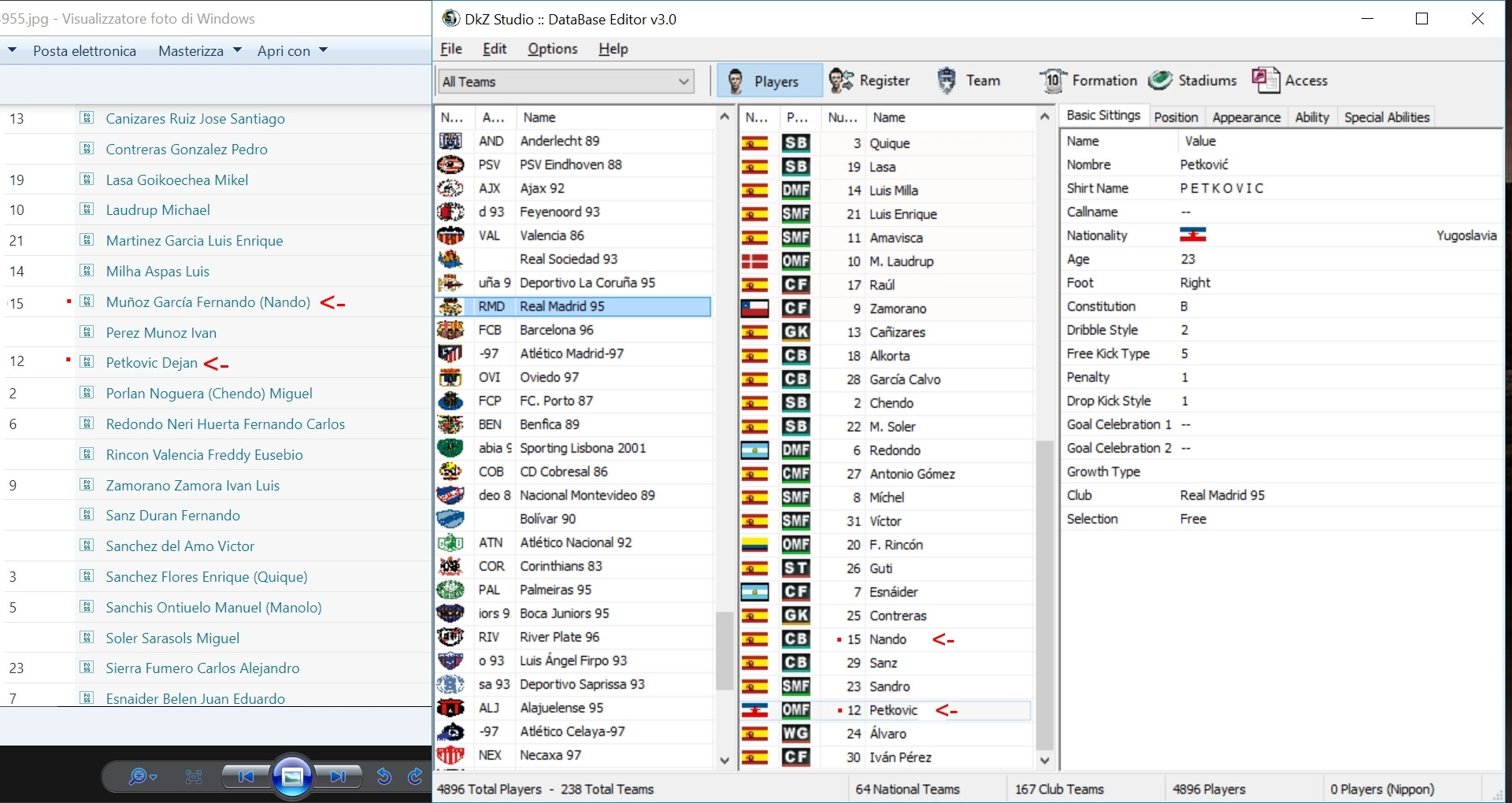Click the Barcelona 96 crest icon
Image resolution: width=1512 pixels, height=803 pixels.
tap(450, 330)
